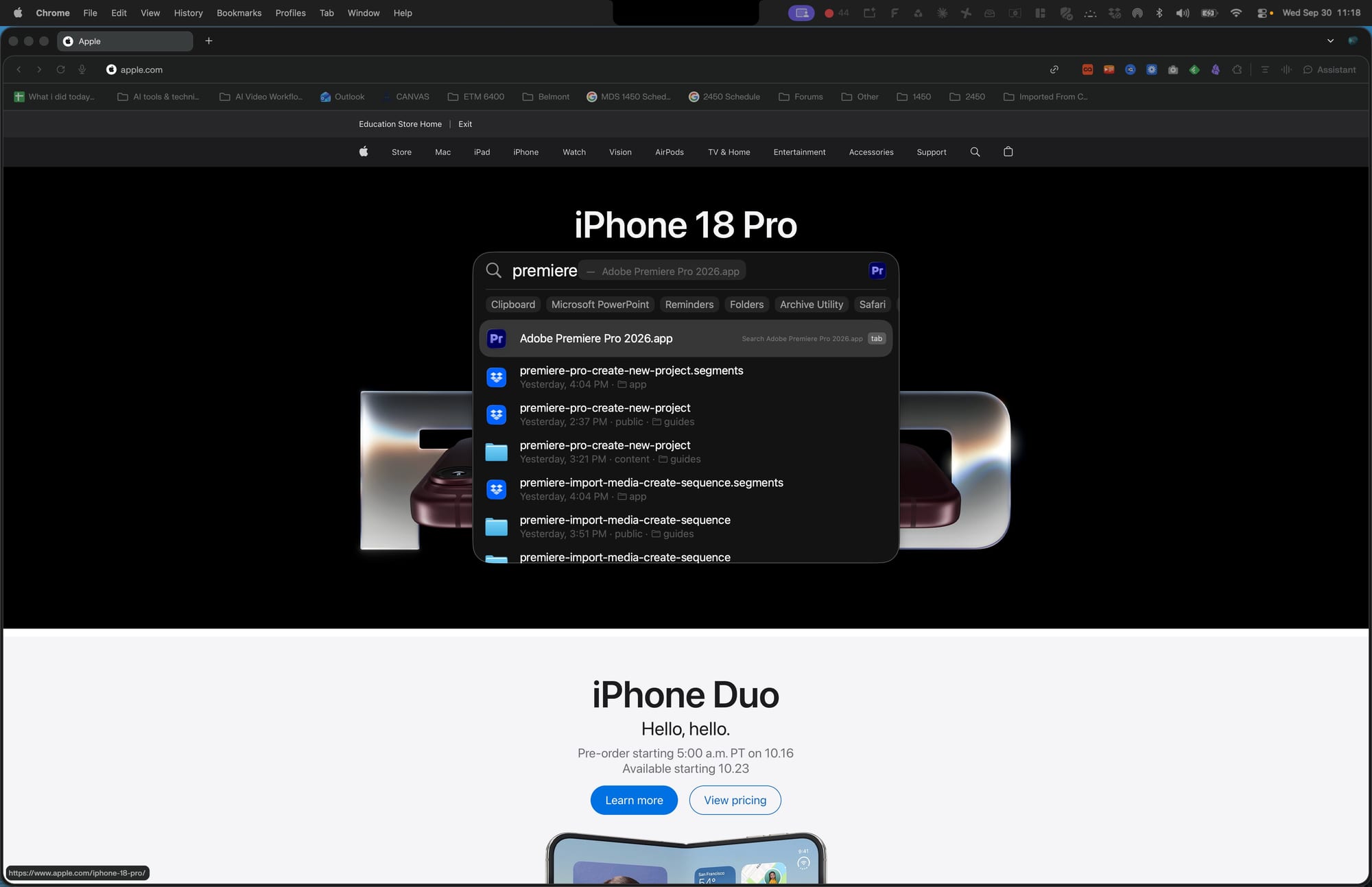
Task: Click the waveform icon beside Assistant
Action: (x=1286, y=69)
